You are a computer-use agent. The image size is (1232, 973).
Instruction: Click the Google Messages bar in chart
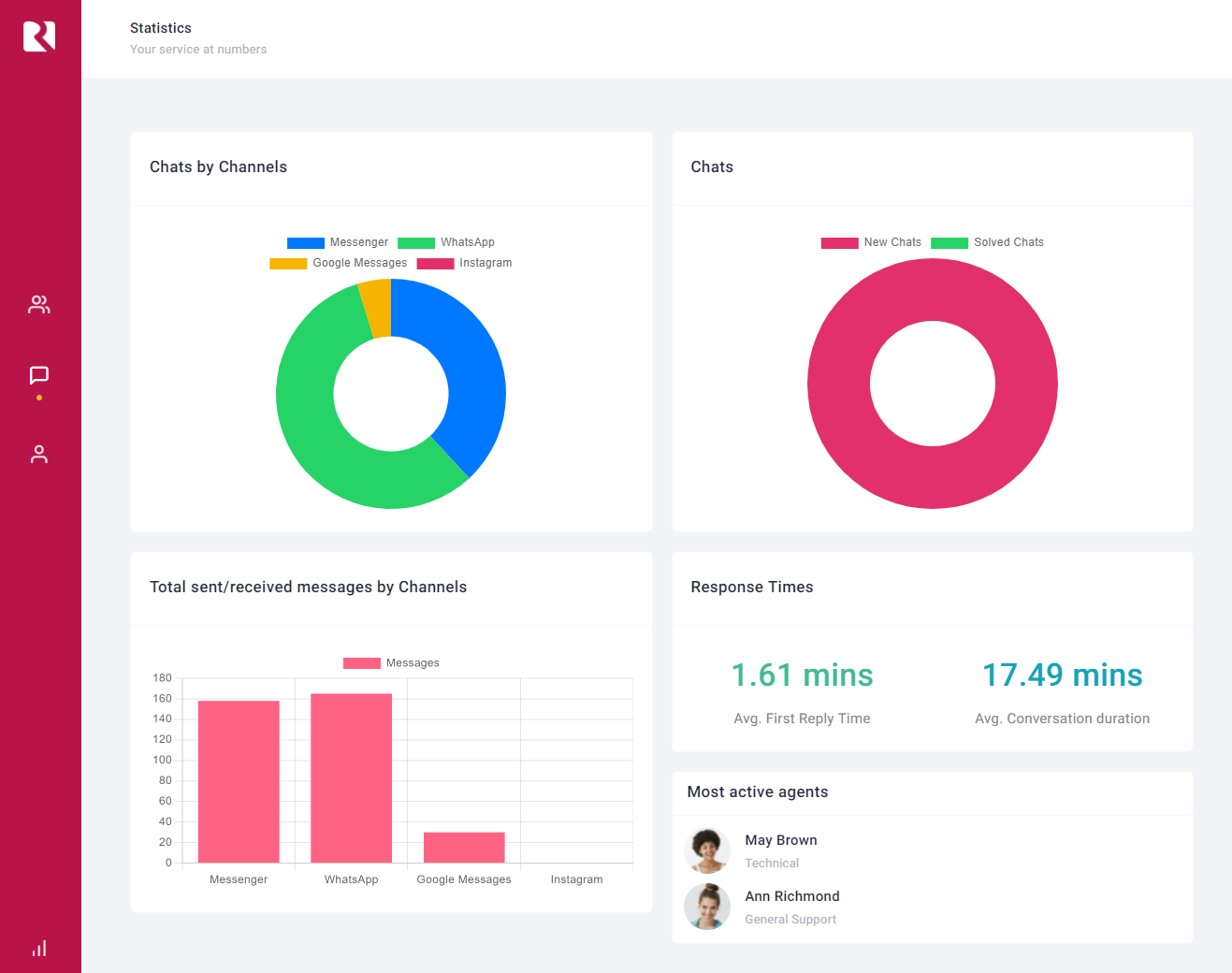[464, 848]
